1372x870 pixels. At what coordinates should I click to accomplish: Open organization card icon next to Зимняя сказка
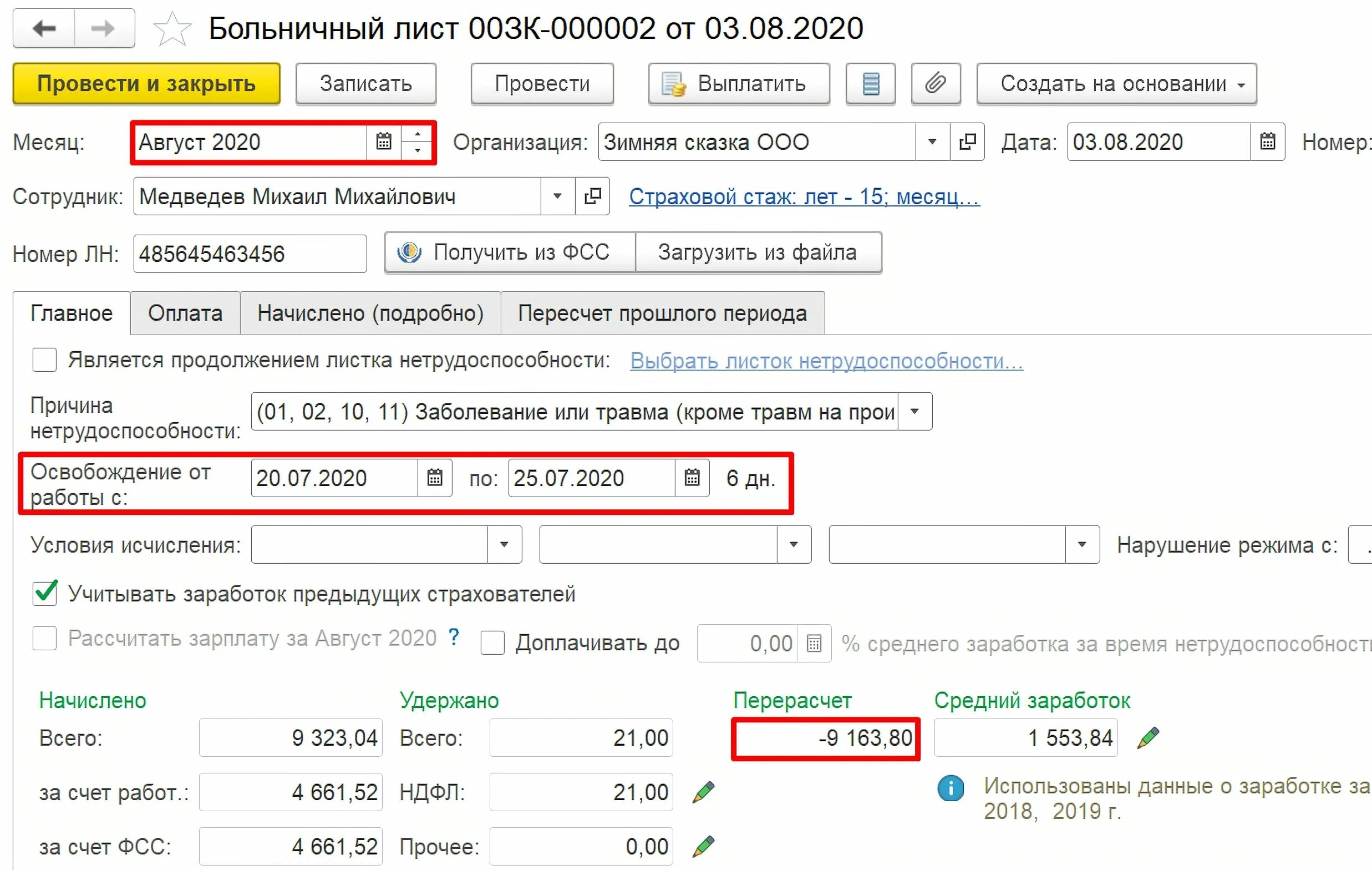[x=967, y=141]
